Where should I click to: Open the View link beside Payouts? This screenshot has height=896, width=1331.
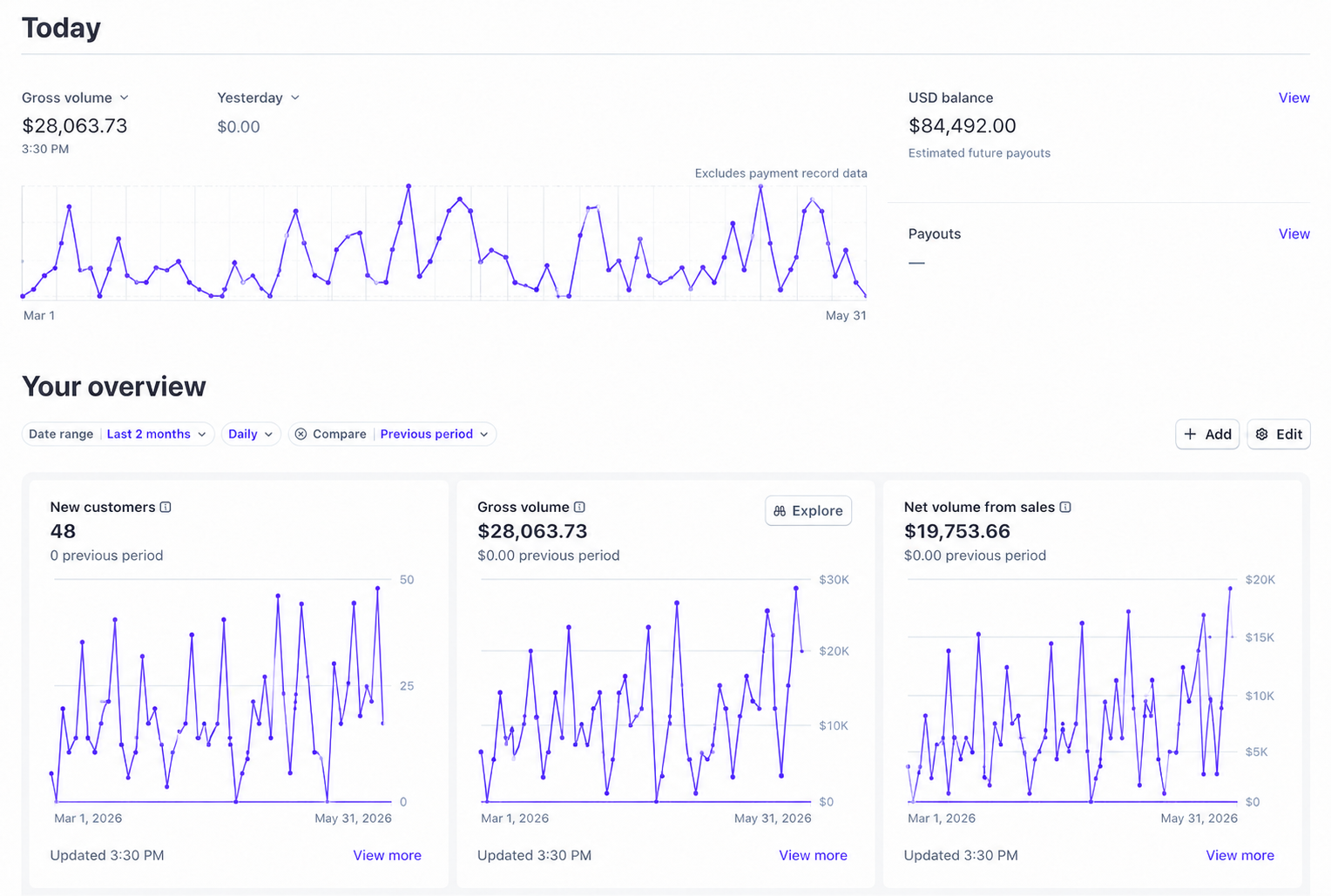(x=1294, y=233)
